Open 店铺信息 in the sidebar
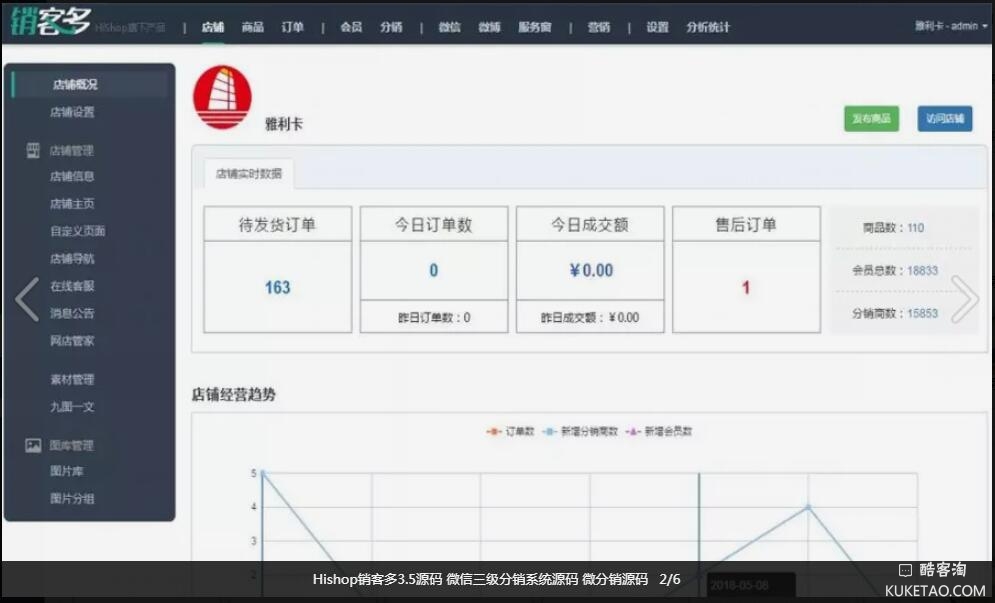The width and height of the screenshot is (995, 603). pyautogui.click(x=72, y=176)
